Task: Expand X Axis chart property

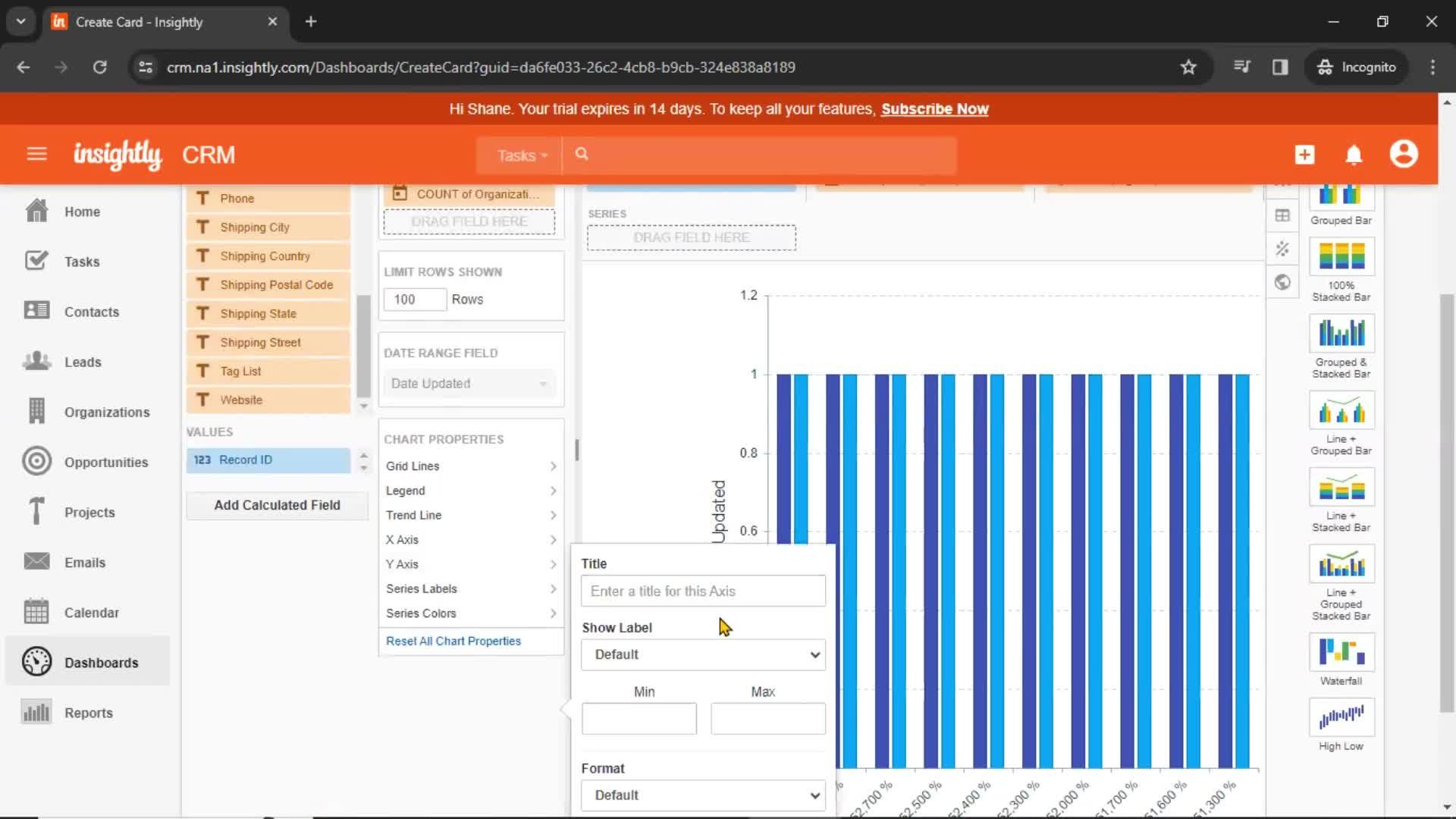Action: [x=471, y=539]
